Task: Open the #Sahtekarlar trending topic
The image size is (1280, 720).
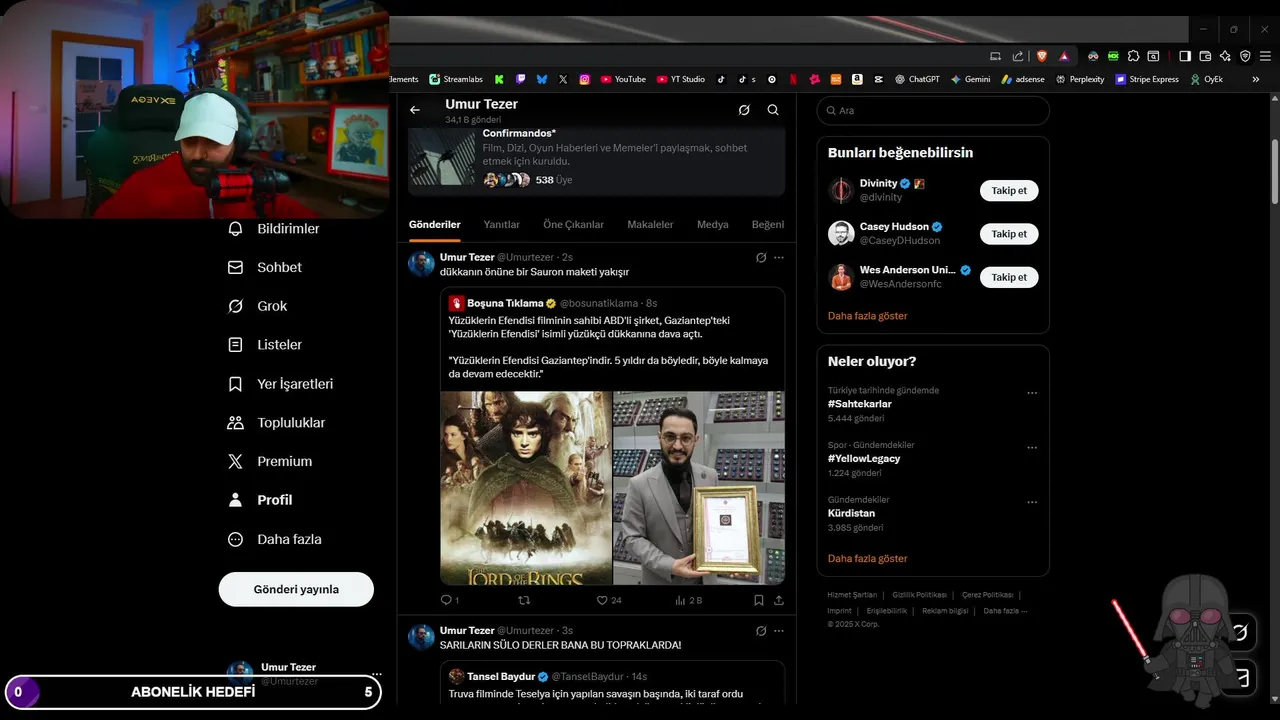Action: (860, 404)
